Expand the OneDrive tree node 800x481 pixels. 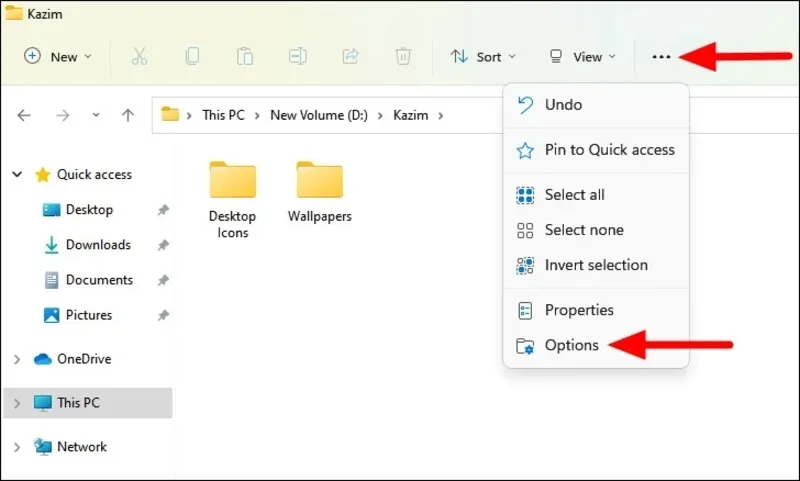coord(17,360)
